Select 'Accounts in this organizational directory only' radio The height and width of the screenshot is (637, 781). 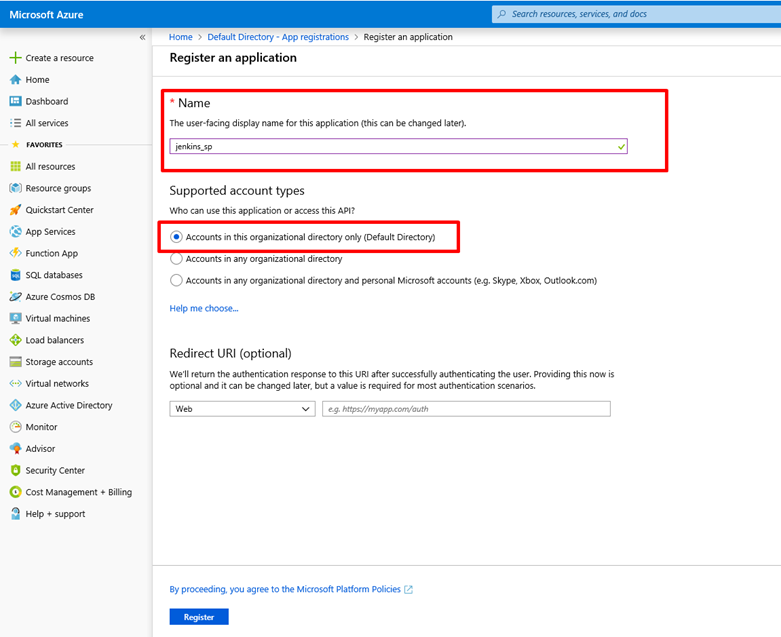[x=176, y=237]
